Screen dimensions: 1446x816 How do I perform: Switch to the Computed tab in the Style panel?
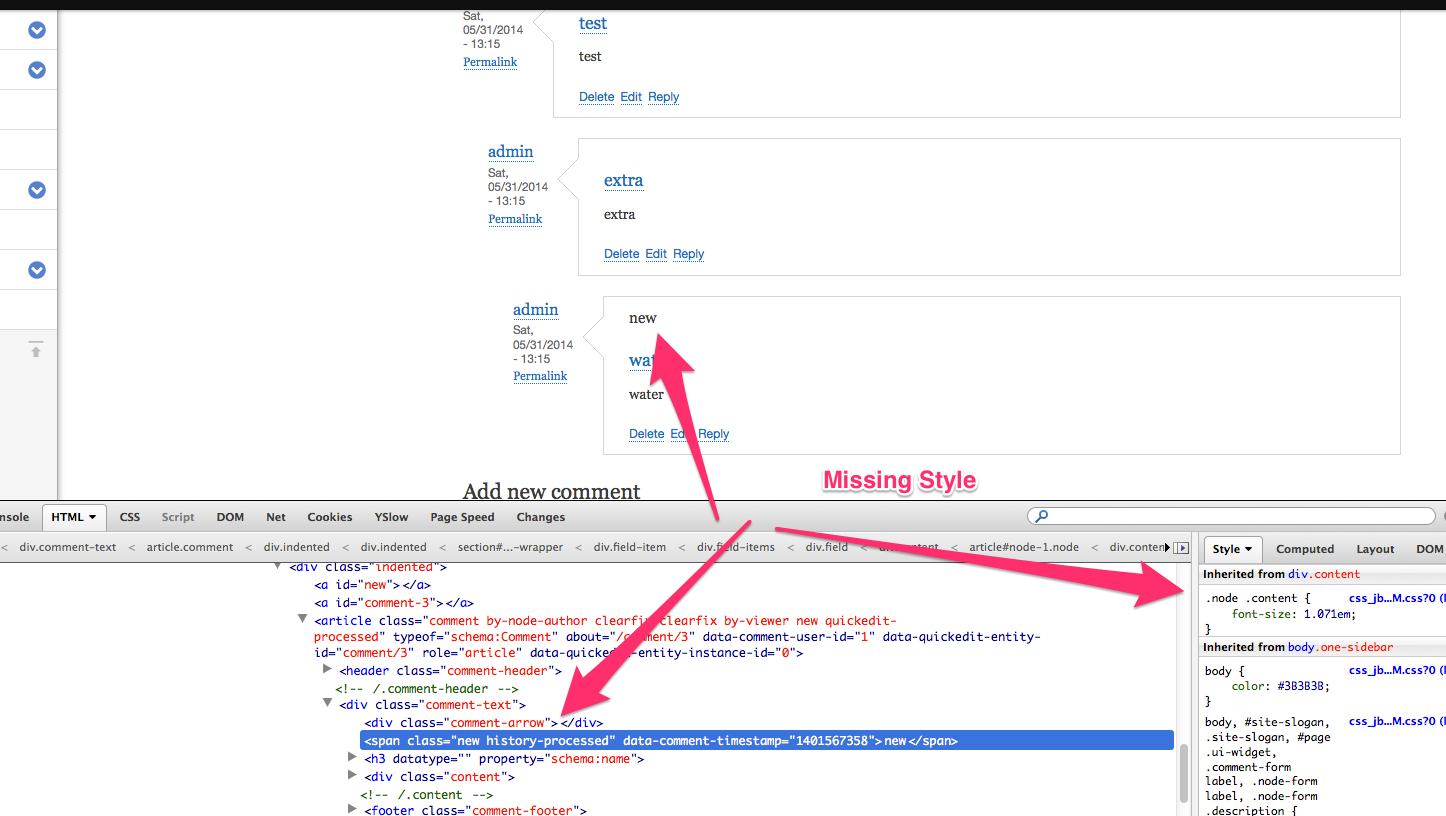pyautogui.click(x=1304, y=548)
